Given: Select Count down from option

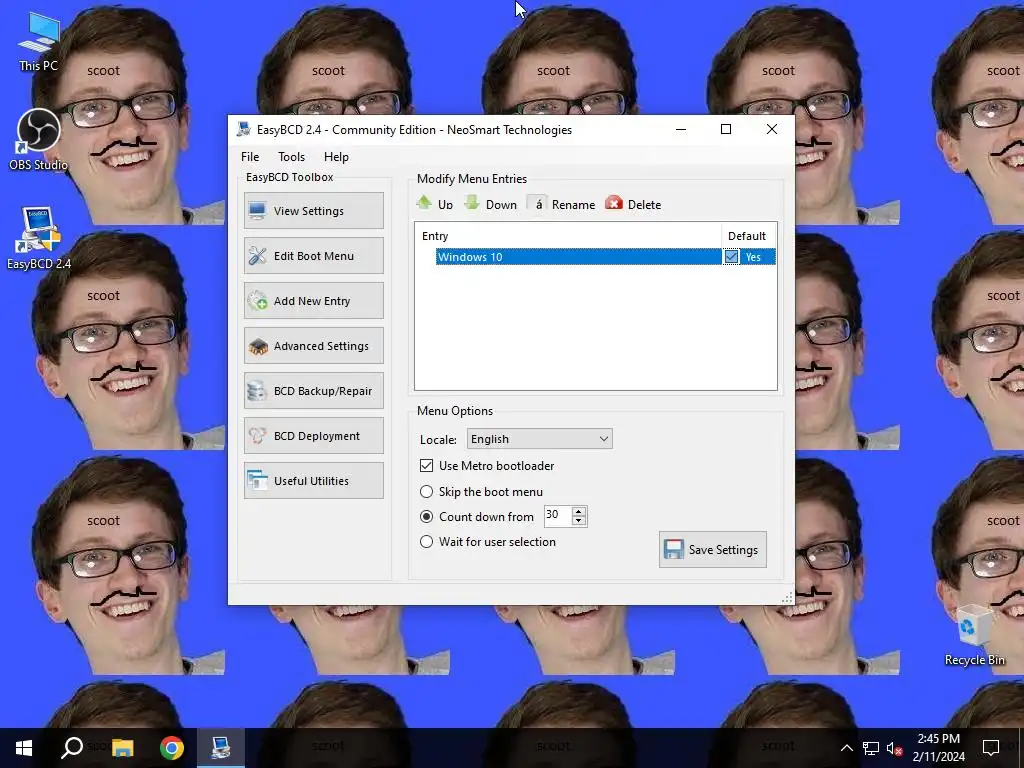Looking at the screenshot, I should point(426,517).
